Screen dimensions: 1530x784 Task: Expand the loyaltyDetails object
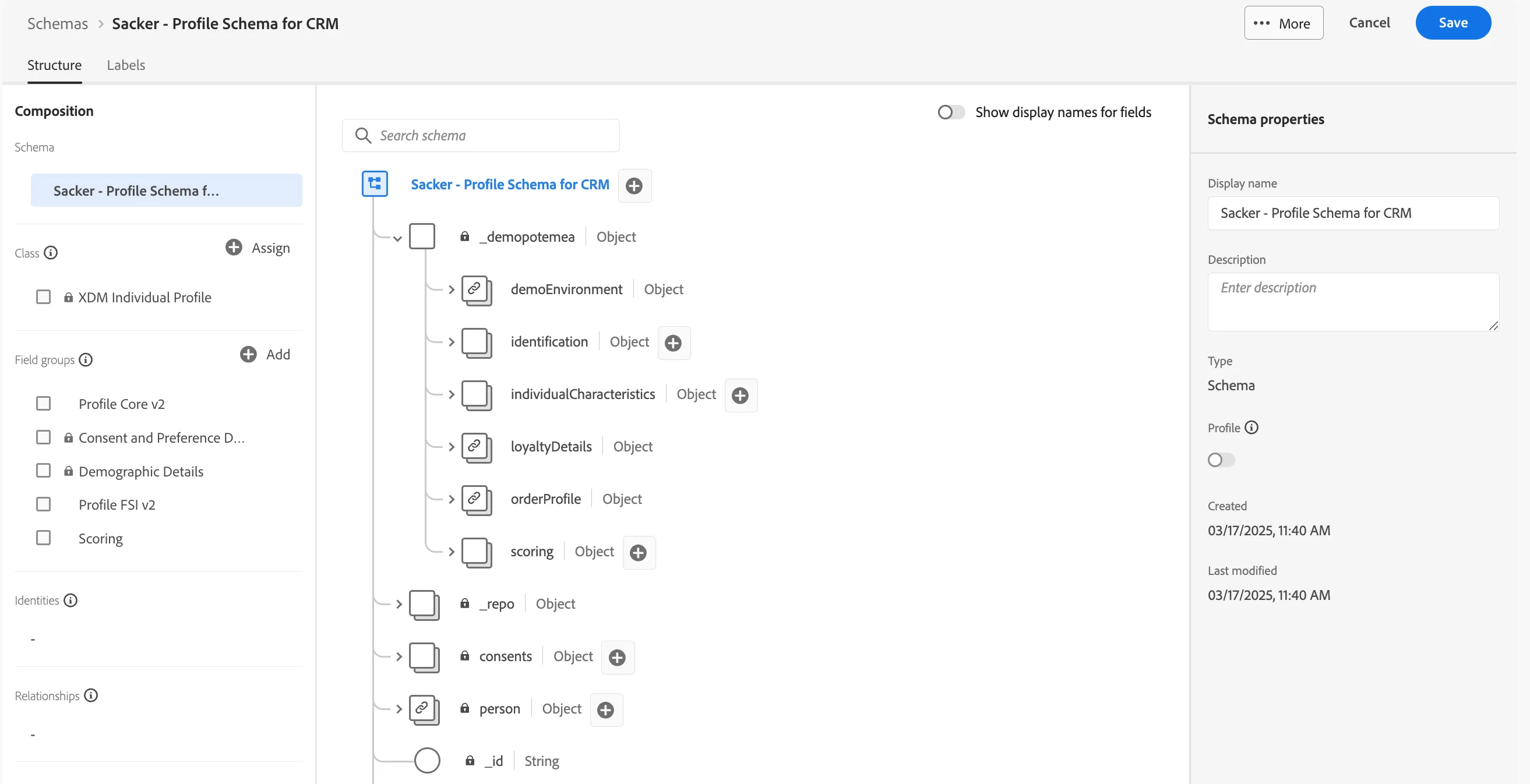pos(452,447)
